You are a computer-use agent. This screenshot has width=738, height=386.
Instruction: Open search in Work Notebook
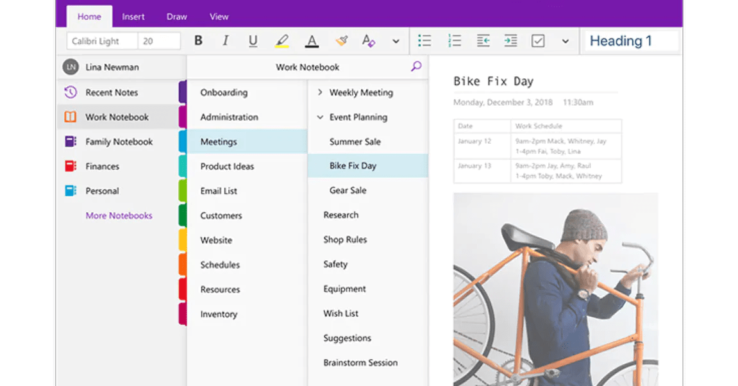(416, 66)
